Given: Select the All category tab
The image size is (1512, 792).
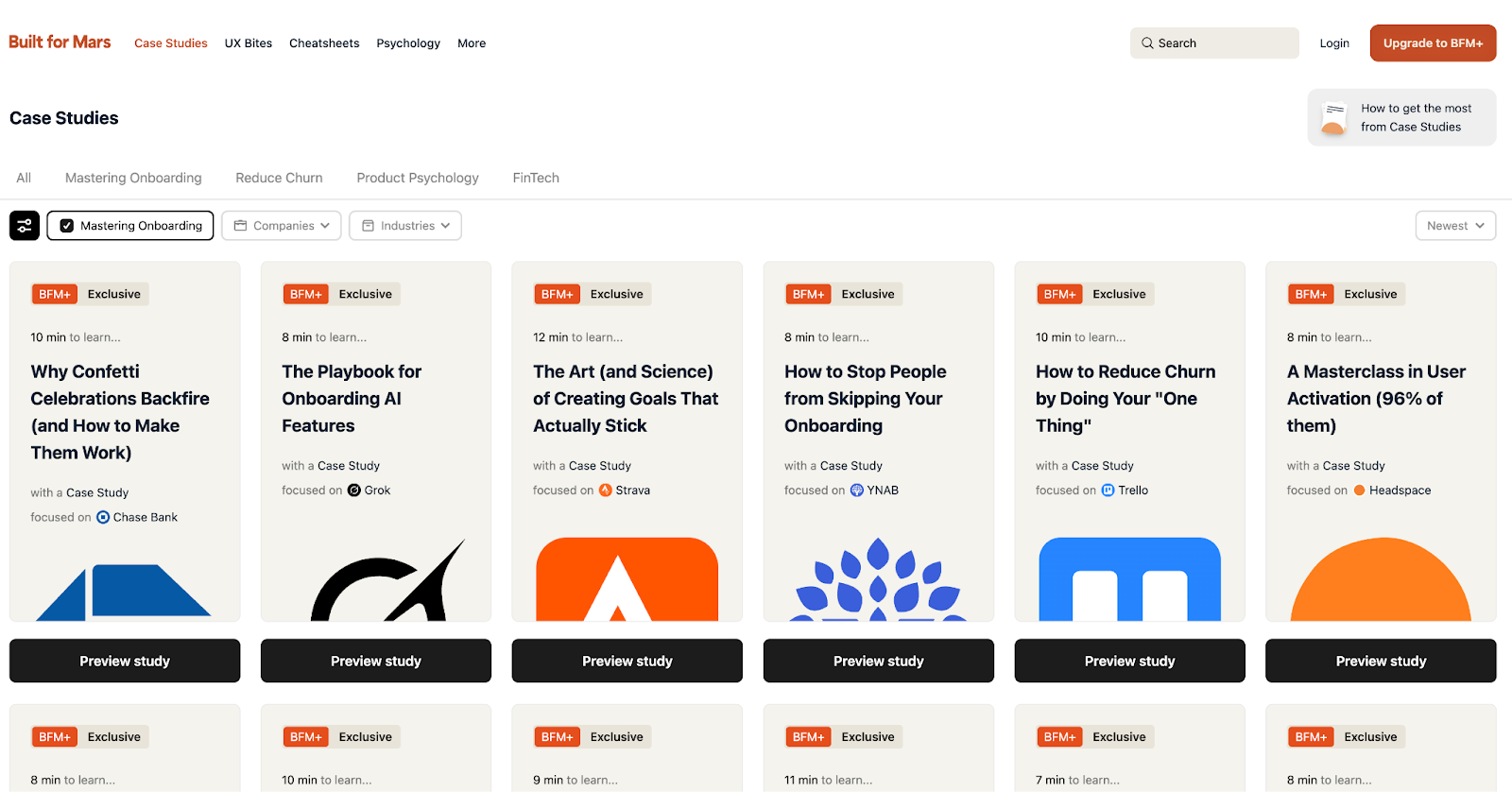Looking at the screenshot, I should [x=24, y=178].
